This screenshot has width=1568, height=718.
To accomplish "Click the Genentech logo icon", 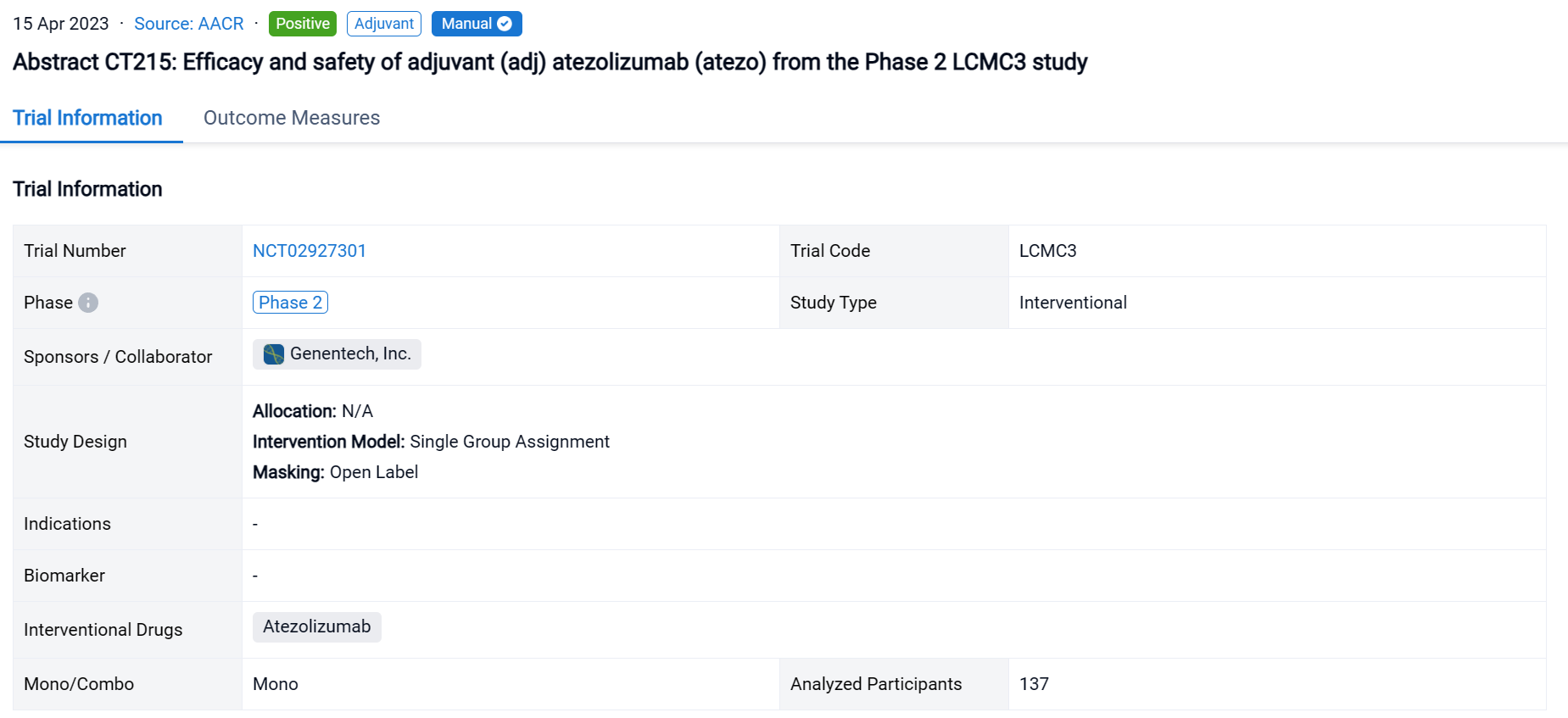I will 273,354.
